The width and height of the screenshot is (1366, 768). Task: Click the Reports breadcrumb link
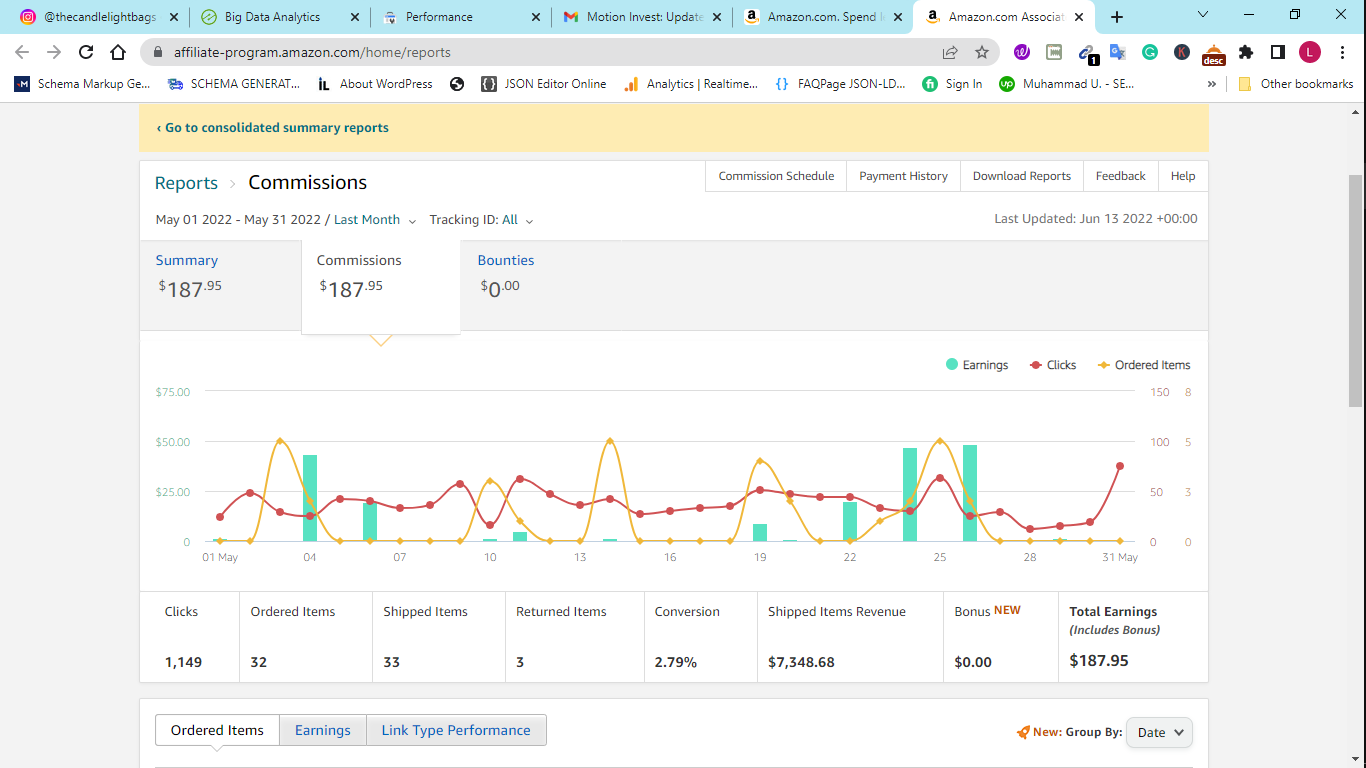[x=186, y=183]
